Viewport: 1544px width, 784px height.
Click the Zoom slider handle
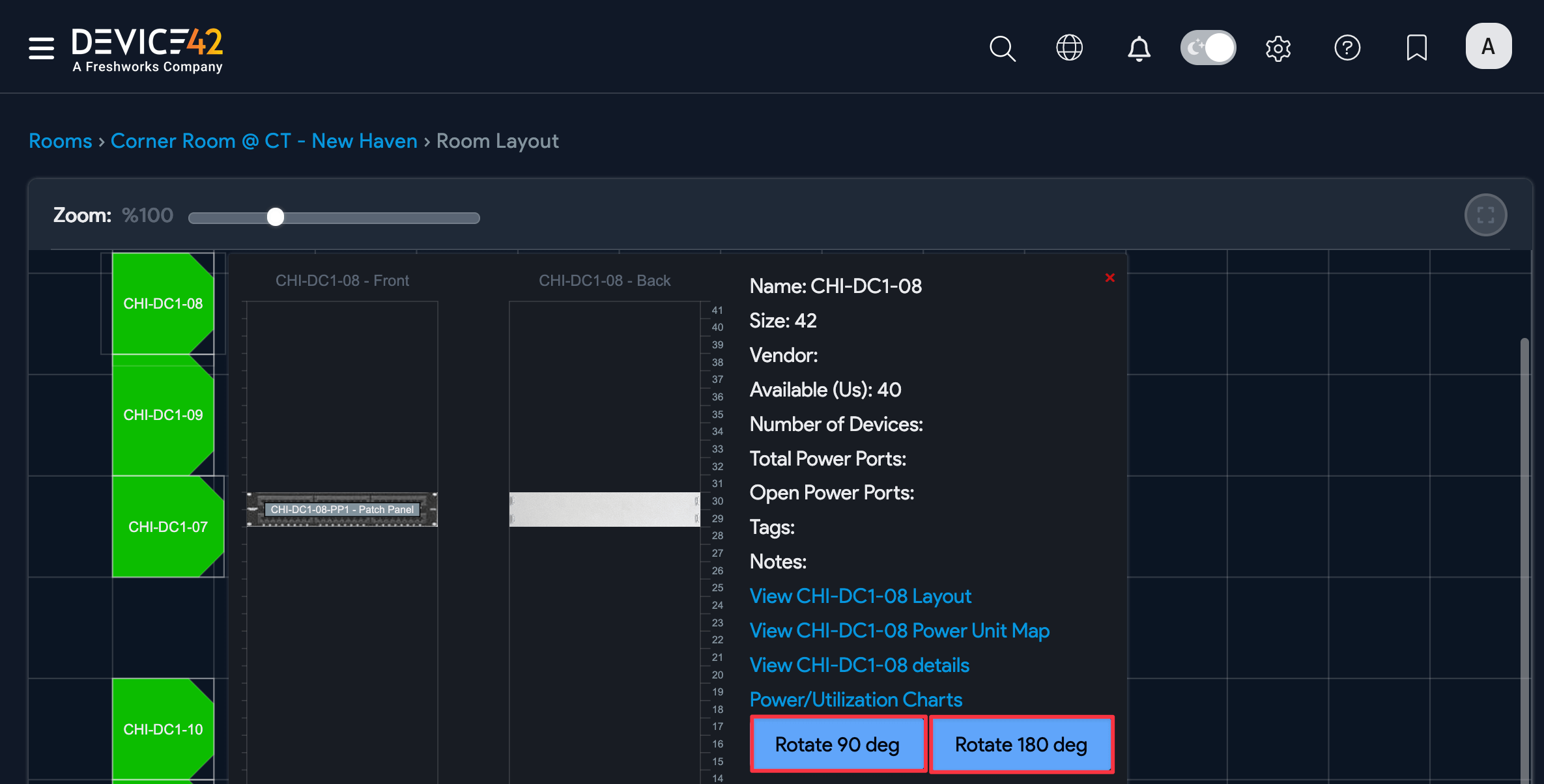click(276, 217)
